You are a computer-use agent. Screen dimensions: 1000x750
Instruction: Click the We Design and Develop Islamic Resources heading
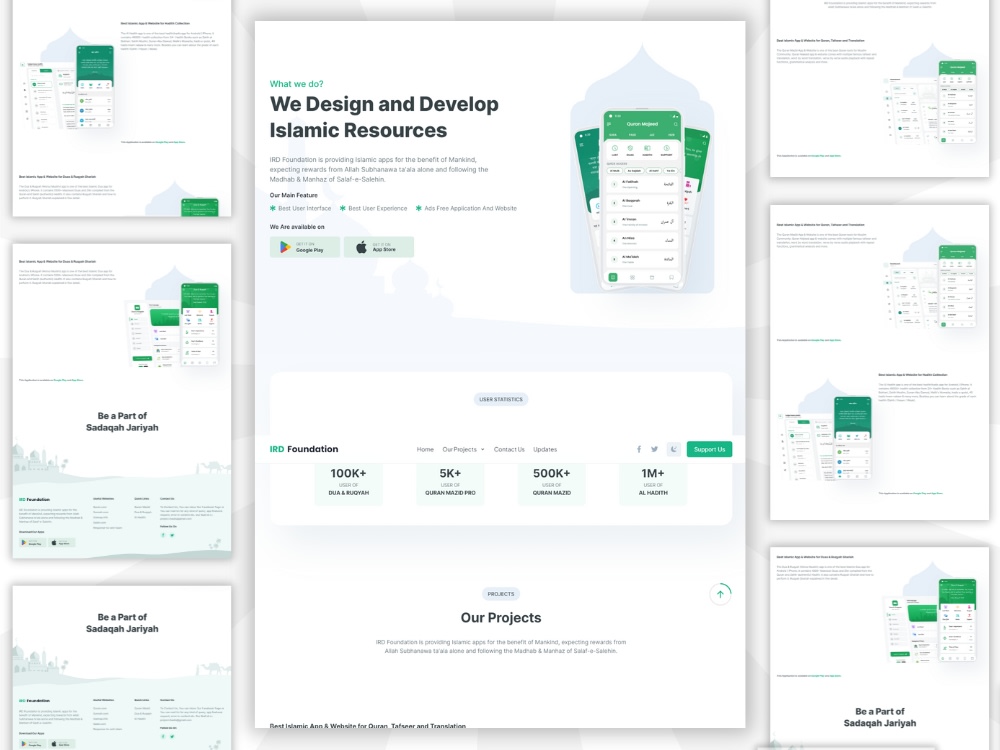384,117
